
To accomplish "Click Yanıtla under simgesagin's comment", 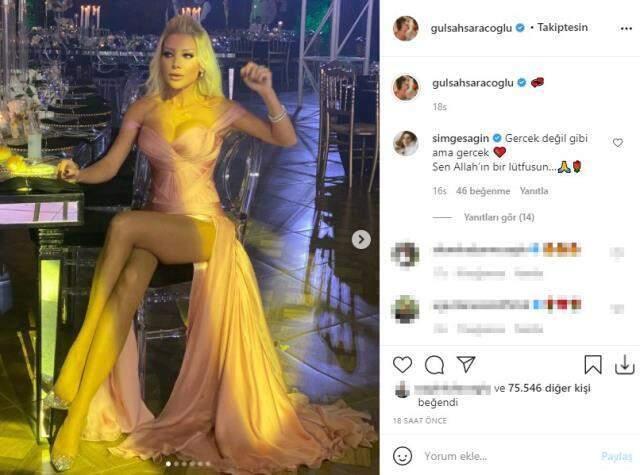I will (x=534, y=191).
